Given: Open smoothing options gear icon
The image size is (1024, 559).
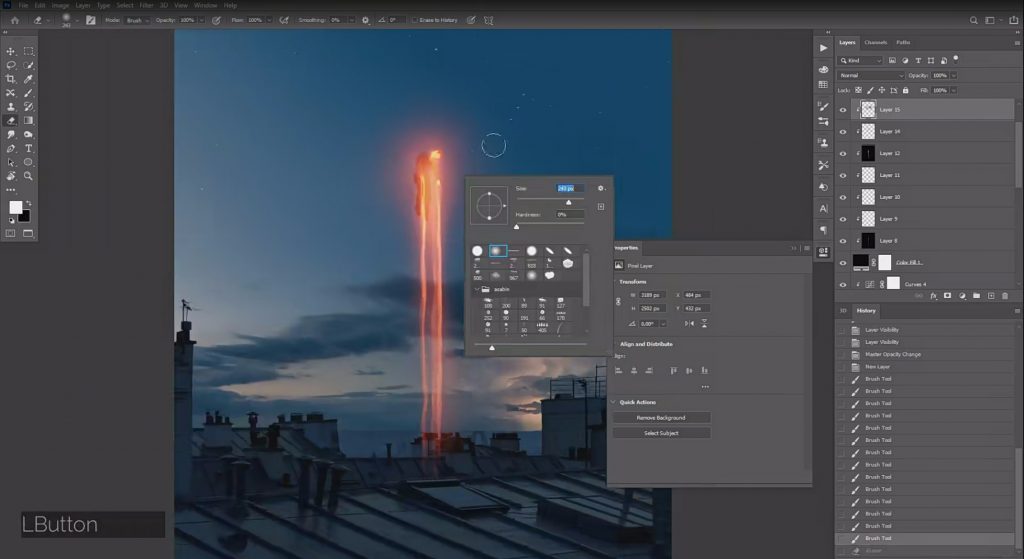Looking at the screenshot, I should pos(365,20).
